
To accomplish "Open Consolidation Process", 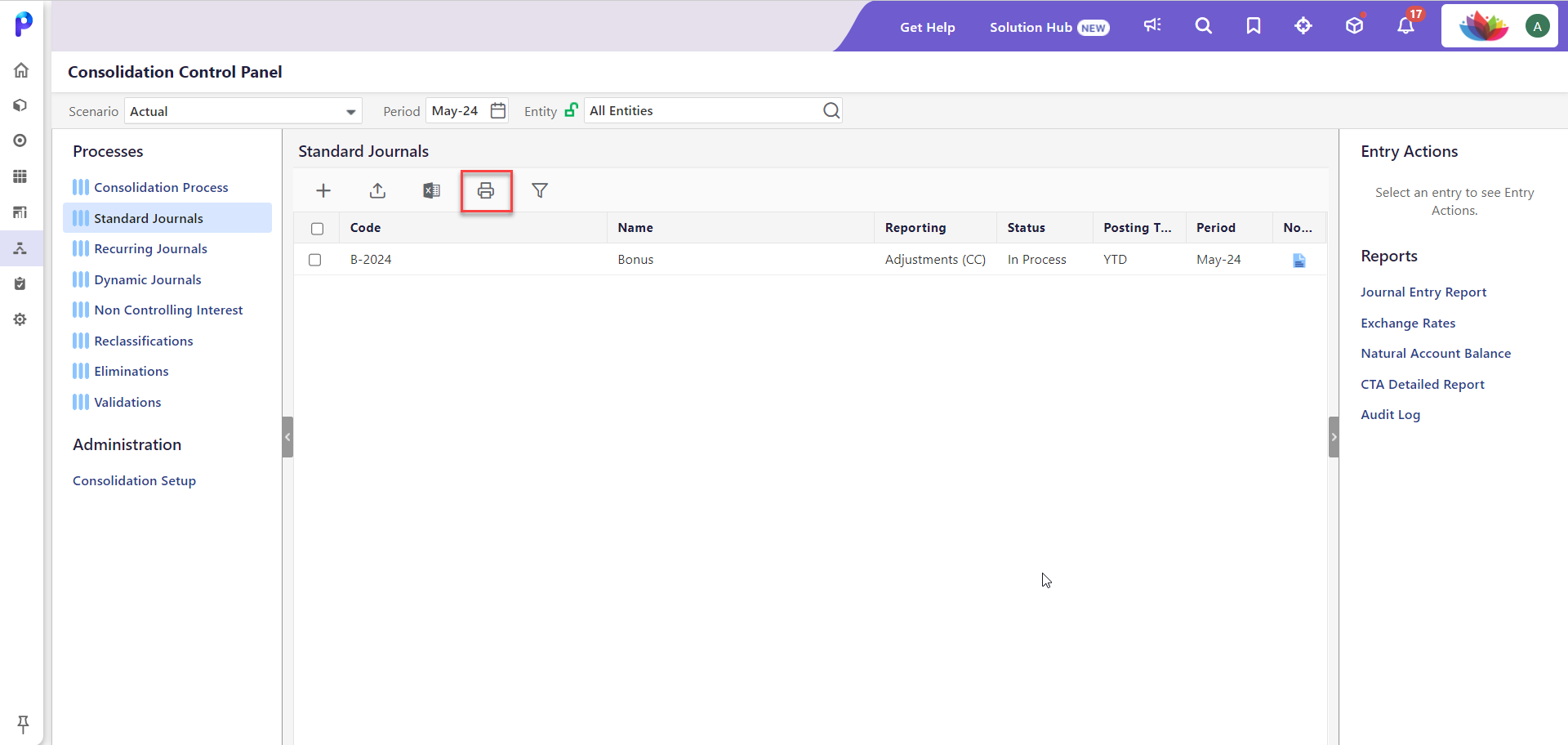I will tap(161, 187).
